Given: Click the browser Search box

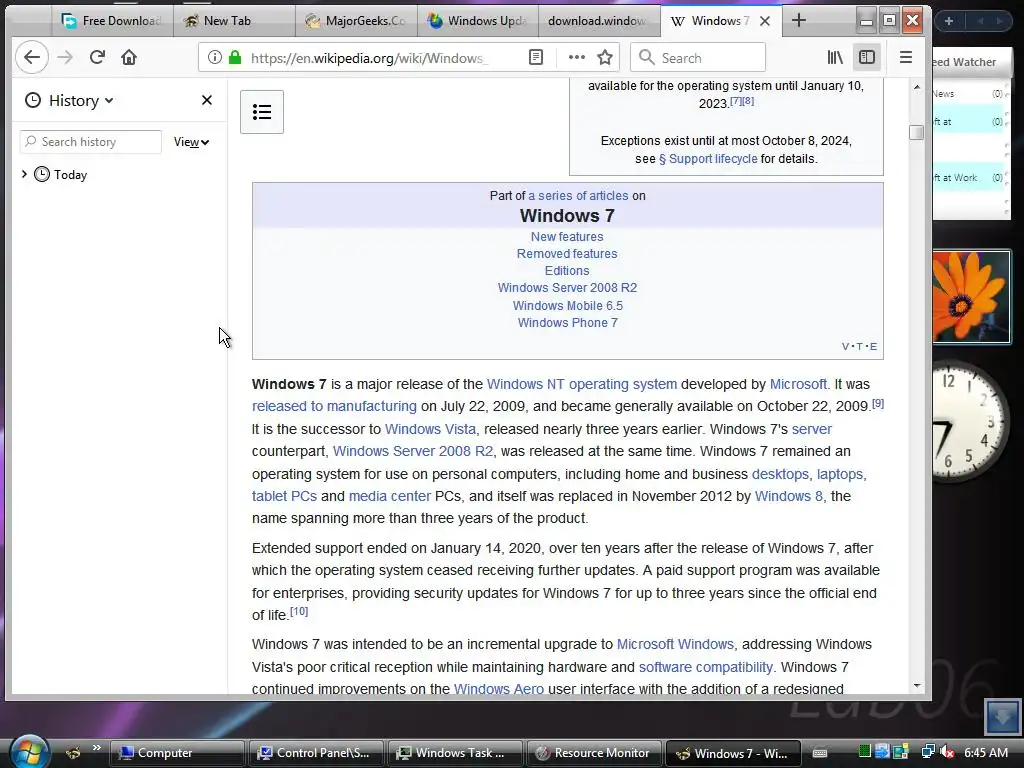Looking at the screenshot, I should [697, 57].
